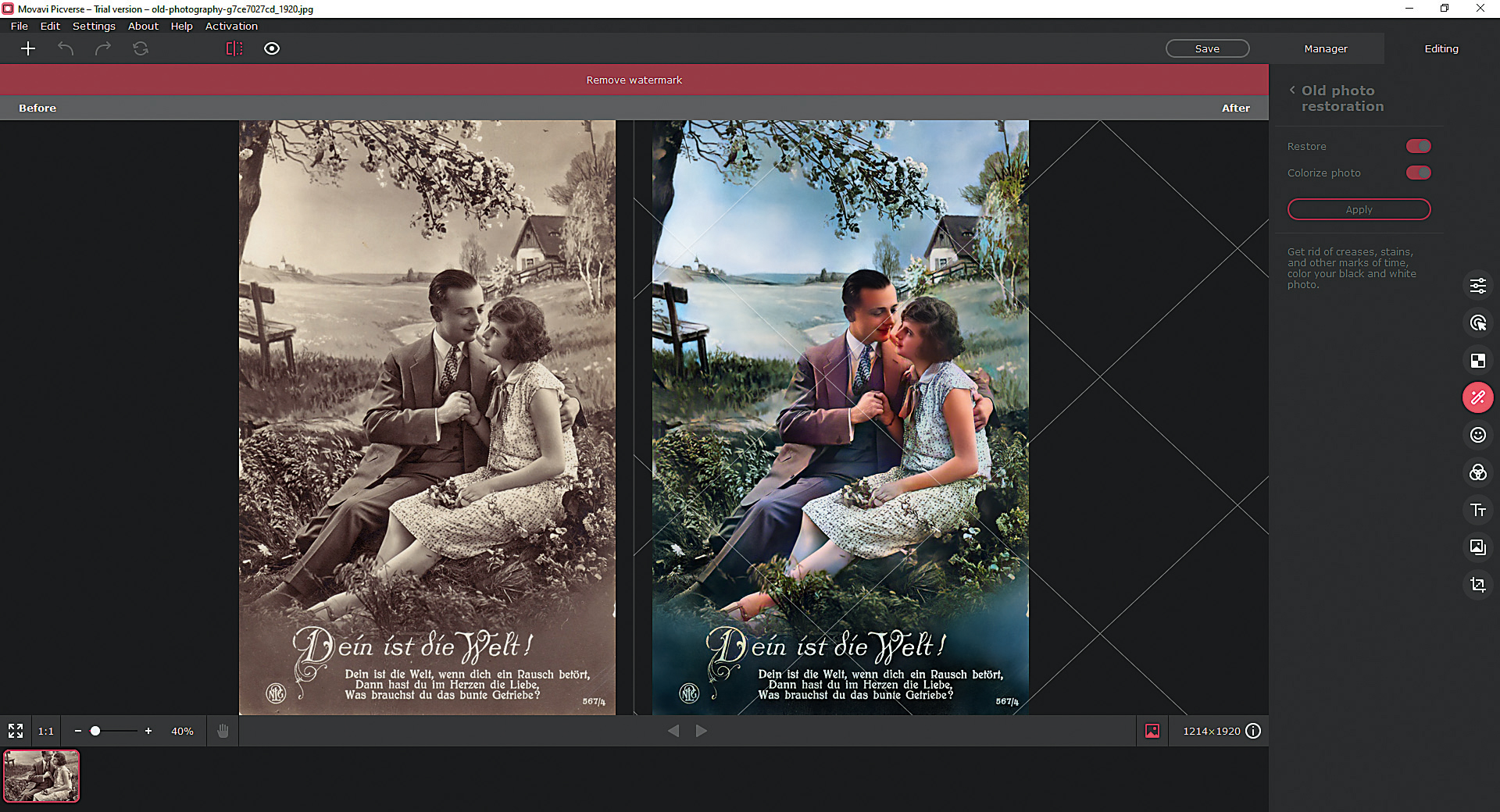1500x812 pixels.
Task: Turn off Colorize photo switch
Action: tap(1418, 173)
